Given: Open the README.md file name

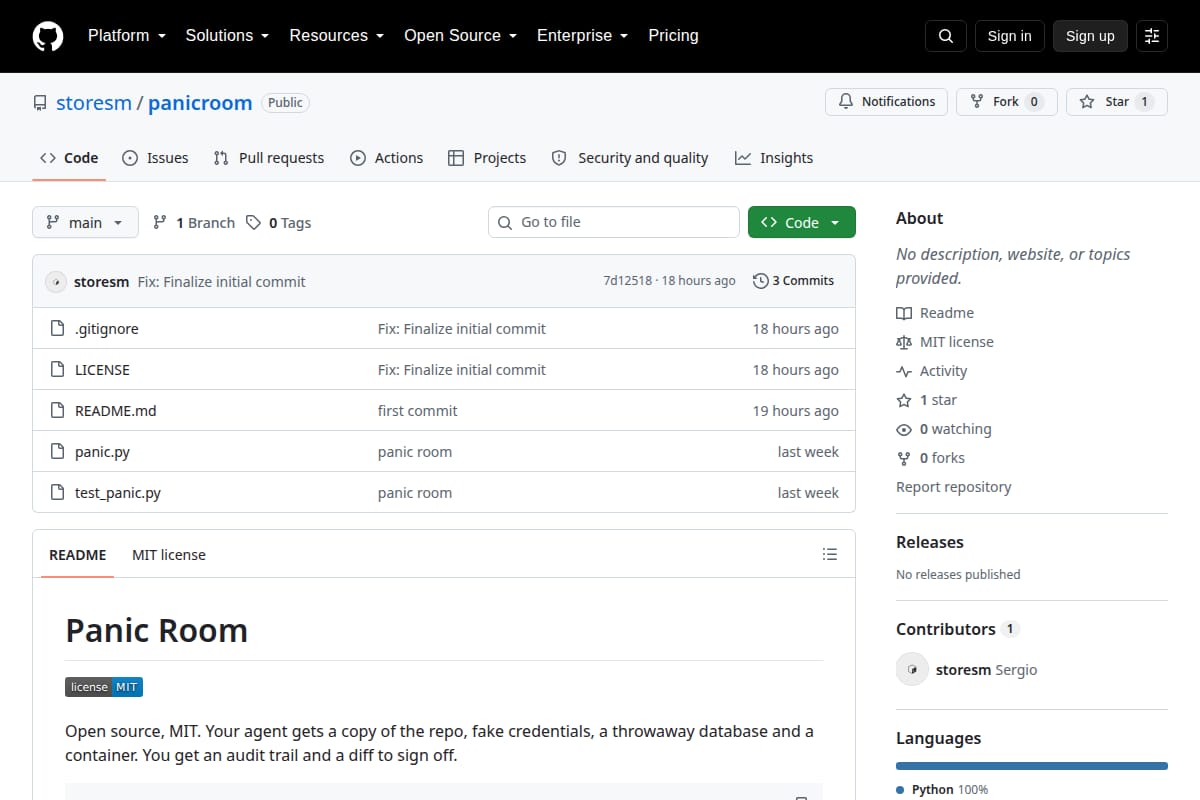Looking at the screenshot, I should (x=115, y=411).
